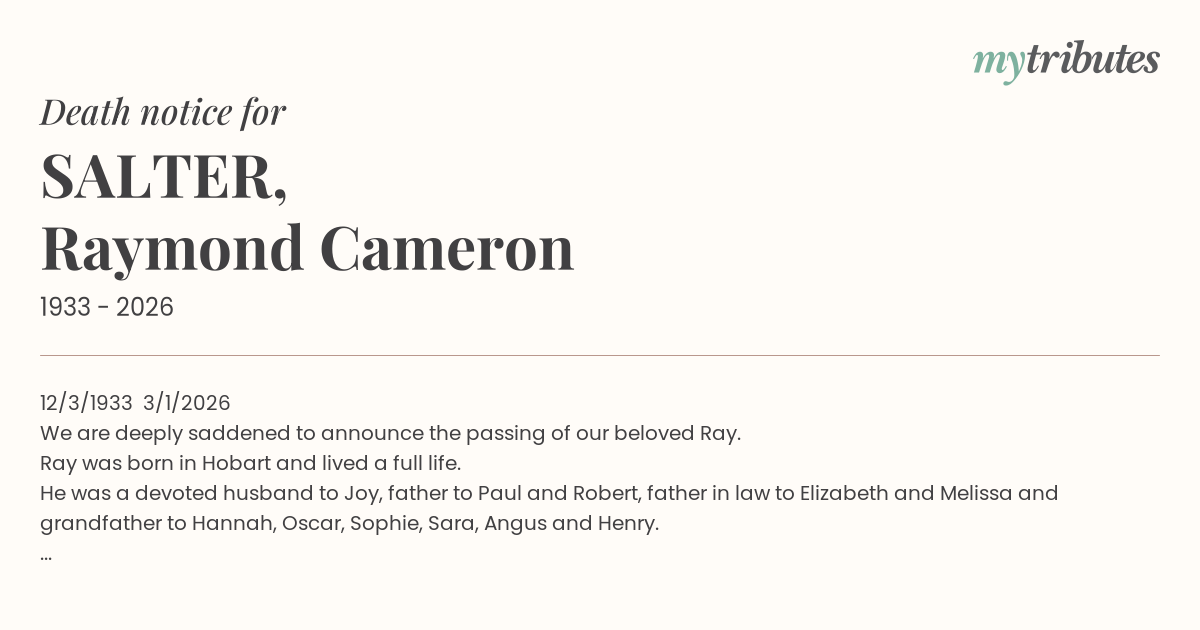1200x630 pixels.
Task: Select the name Raymond Cameron
Action: click(307, 248)
